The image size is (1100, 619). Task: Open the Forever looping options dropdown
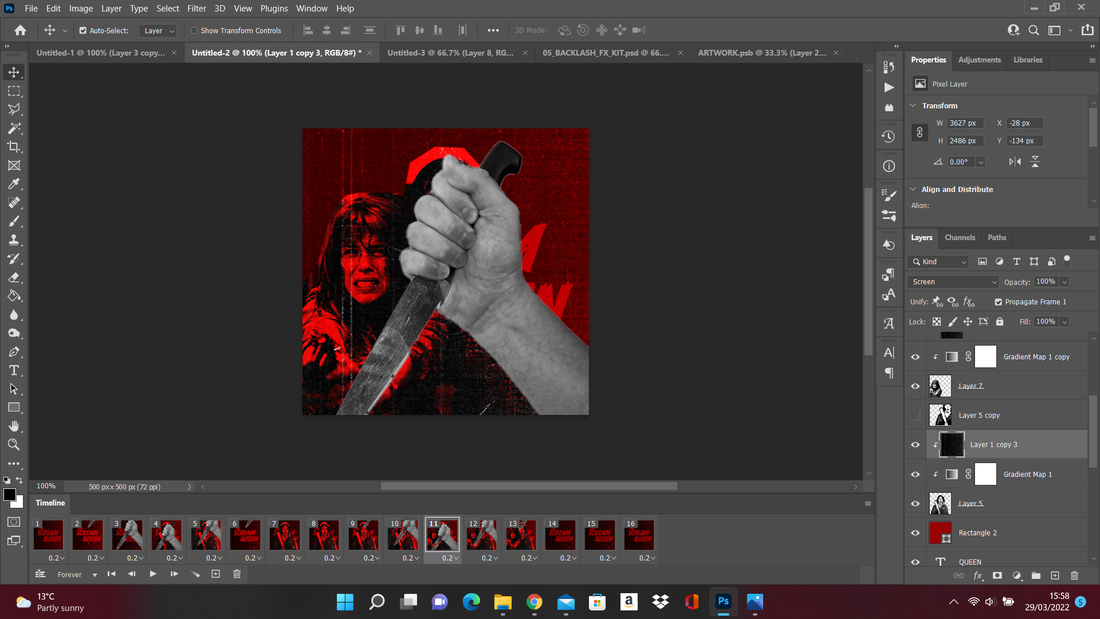77,575
